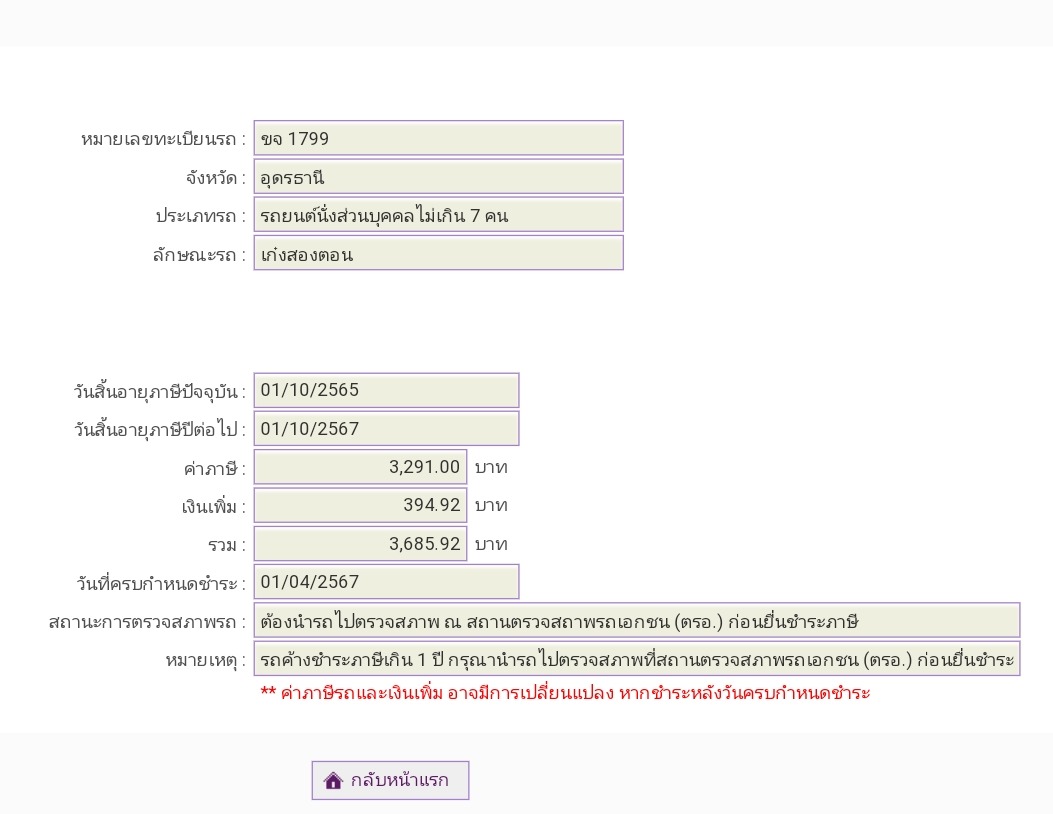Screen dimensions: 1053x814
Task: Click the บาท unit beside ค่าภาษี amount
Action: click(491, 468)
